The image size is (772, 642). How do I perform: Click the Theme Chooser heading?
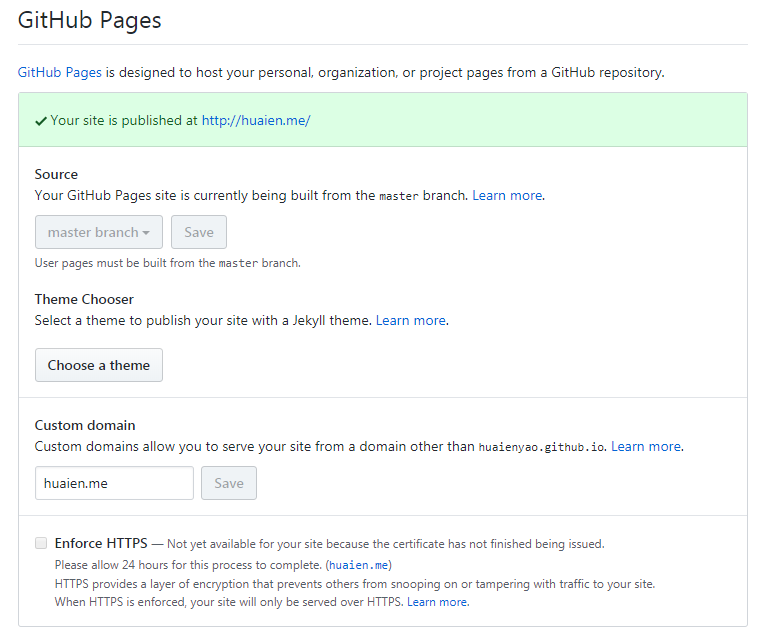[84, 299]
